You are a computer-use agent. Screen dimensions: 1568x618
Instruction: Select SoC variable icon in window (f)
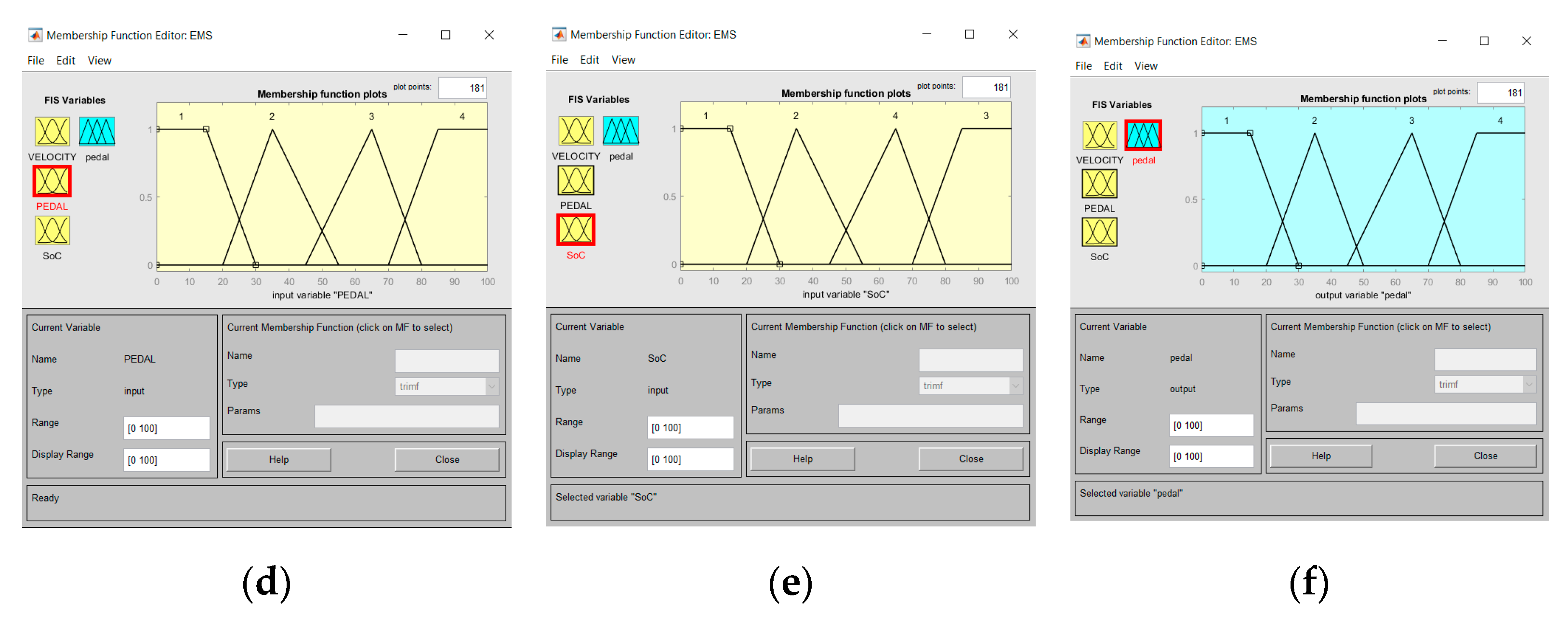tap(1099, 233)
